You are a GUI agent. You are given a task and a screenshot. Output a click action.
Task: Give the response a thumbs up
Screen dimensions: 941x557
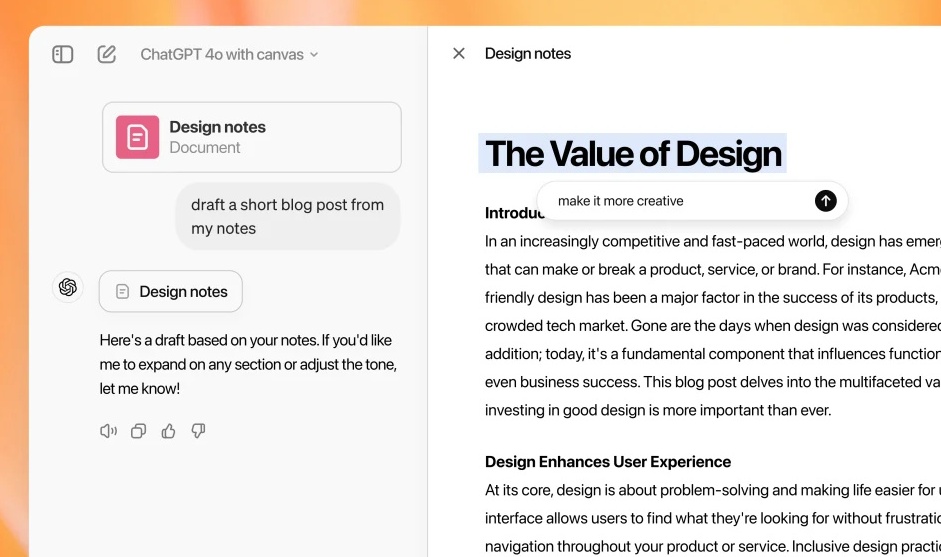click(168, 431)
